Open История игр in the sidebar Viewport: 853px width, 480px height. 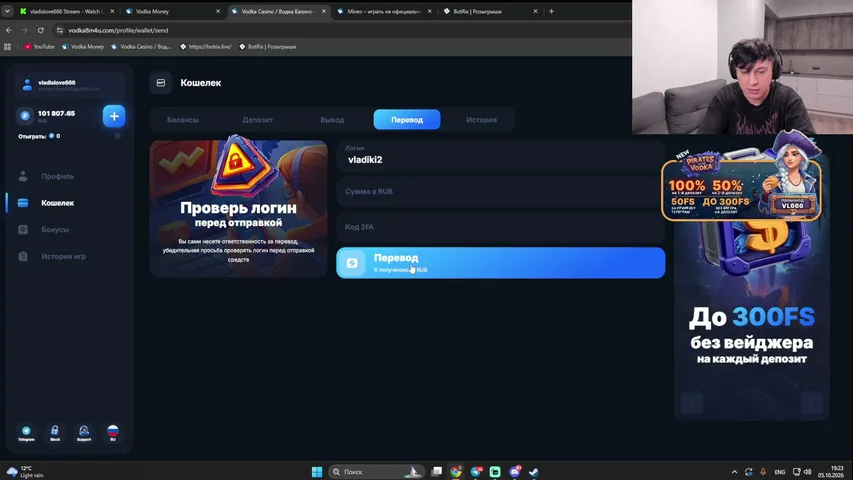click(64, 256)
